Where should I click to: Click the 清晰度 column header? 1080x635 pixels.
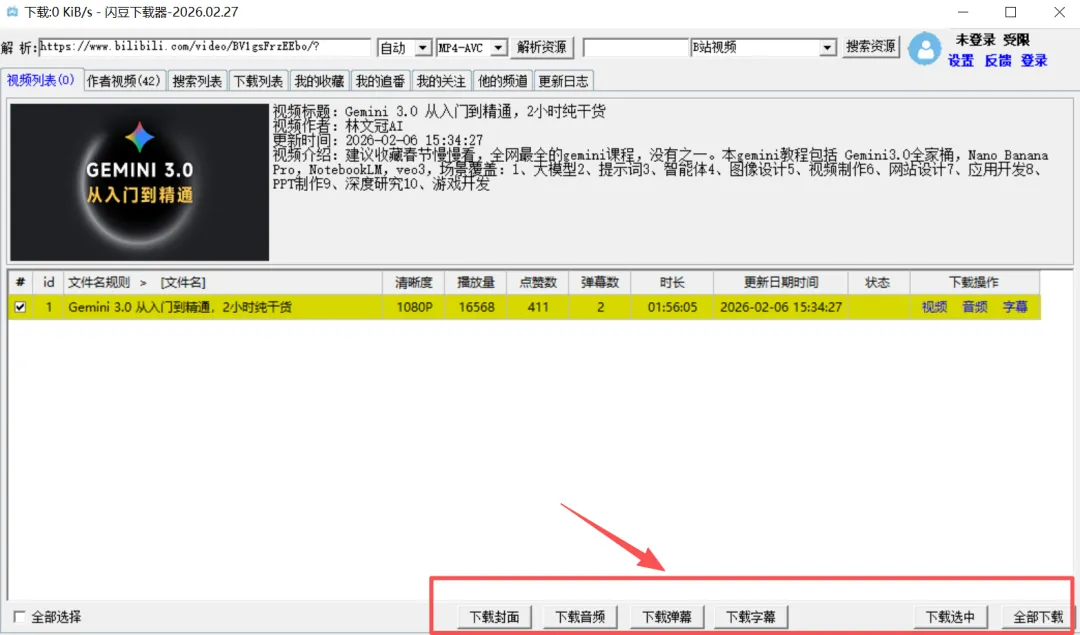[x=414, y=282]
